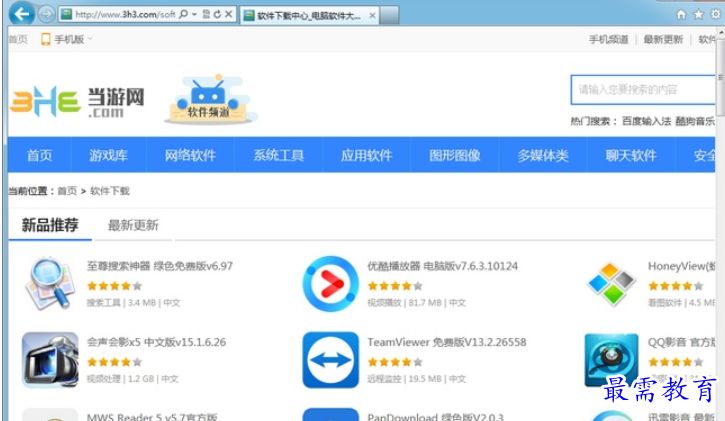Click the 3h3.com URL address field
This screenshot has height=421, width=725.
point(125,15)
